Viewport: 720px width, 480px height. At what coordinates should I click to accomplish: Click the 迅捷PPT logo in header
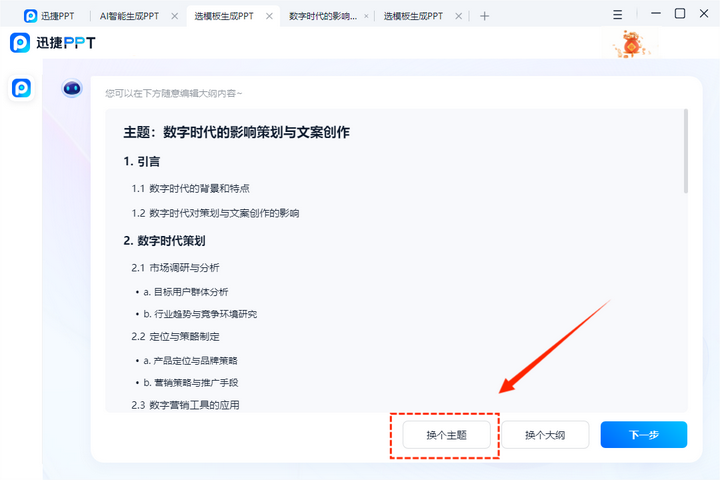pos(53,43)
